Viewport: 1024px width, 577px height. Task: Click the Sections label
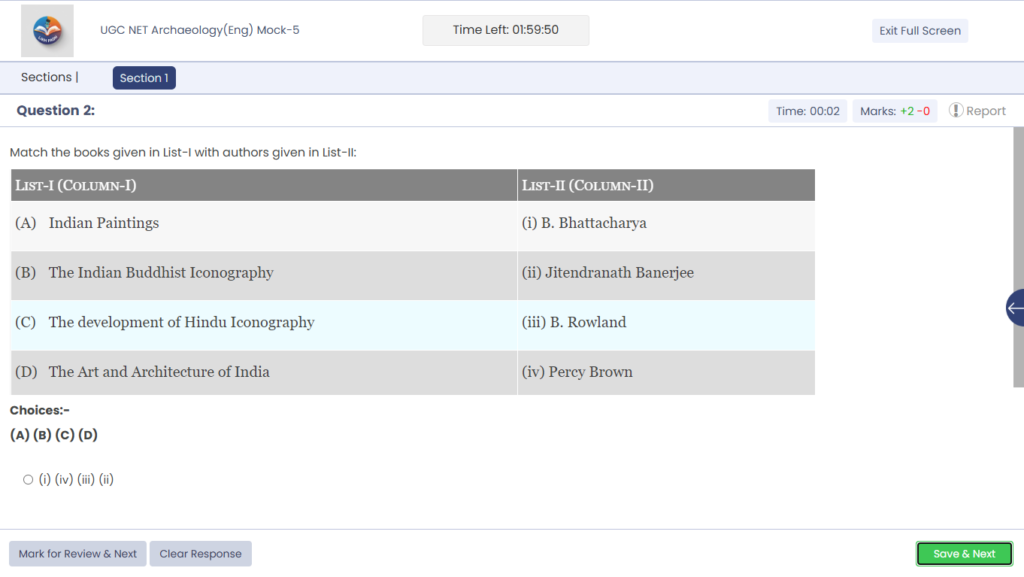click(x=47, y=77)
